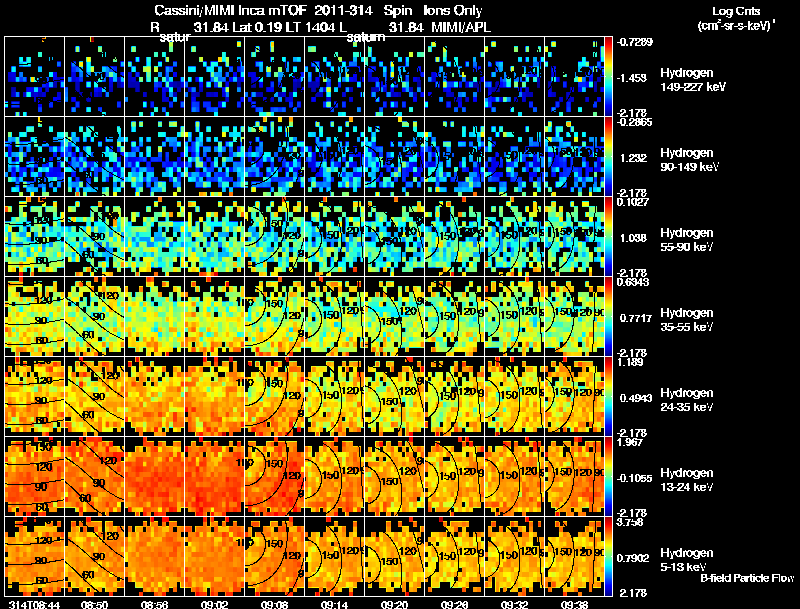The height and width of the screenshot is (609, 800).
Task: Click the '08:56' time axis label
Action: pyautogui.click(x=155, y=604)
